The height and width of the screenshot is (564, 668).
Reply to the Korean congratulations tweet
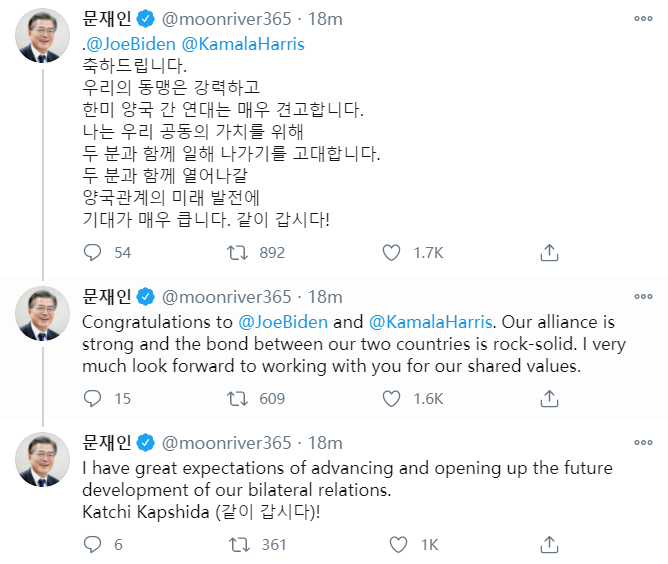coord(92,253)
